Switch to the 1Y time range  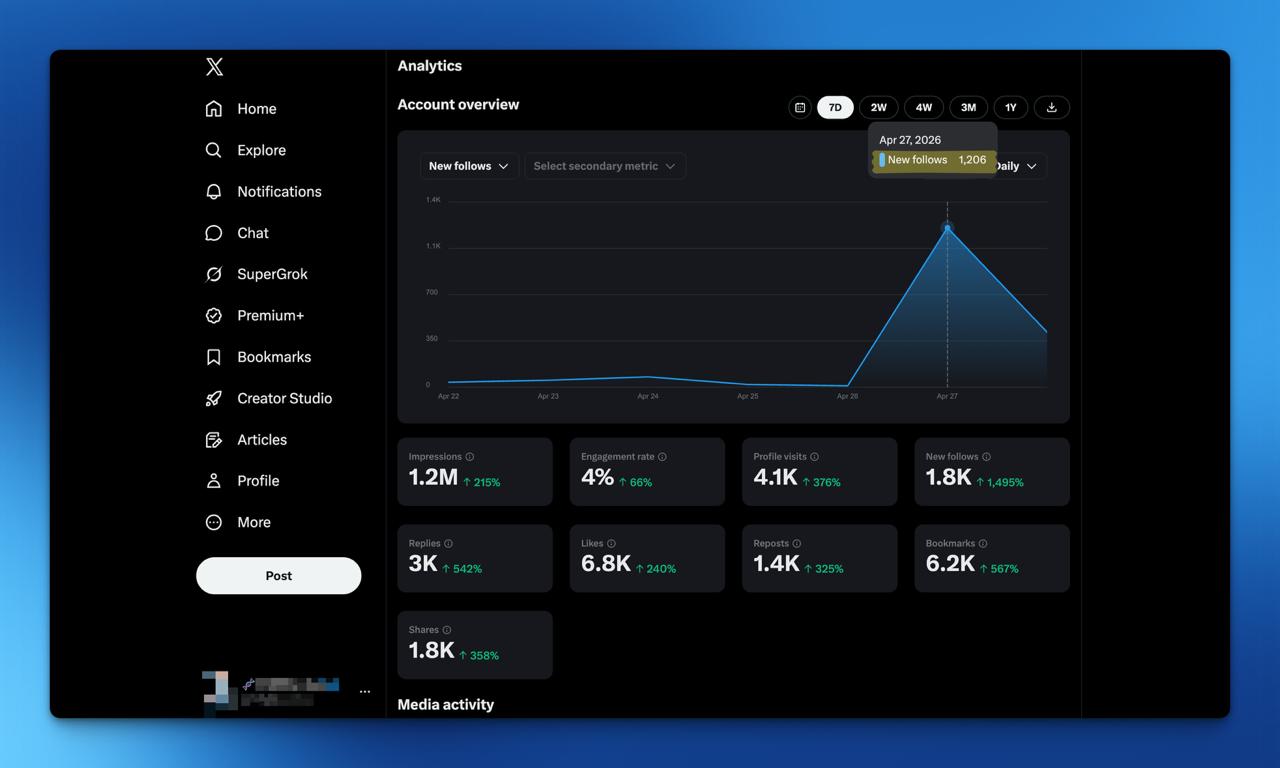[1010, 107]
